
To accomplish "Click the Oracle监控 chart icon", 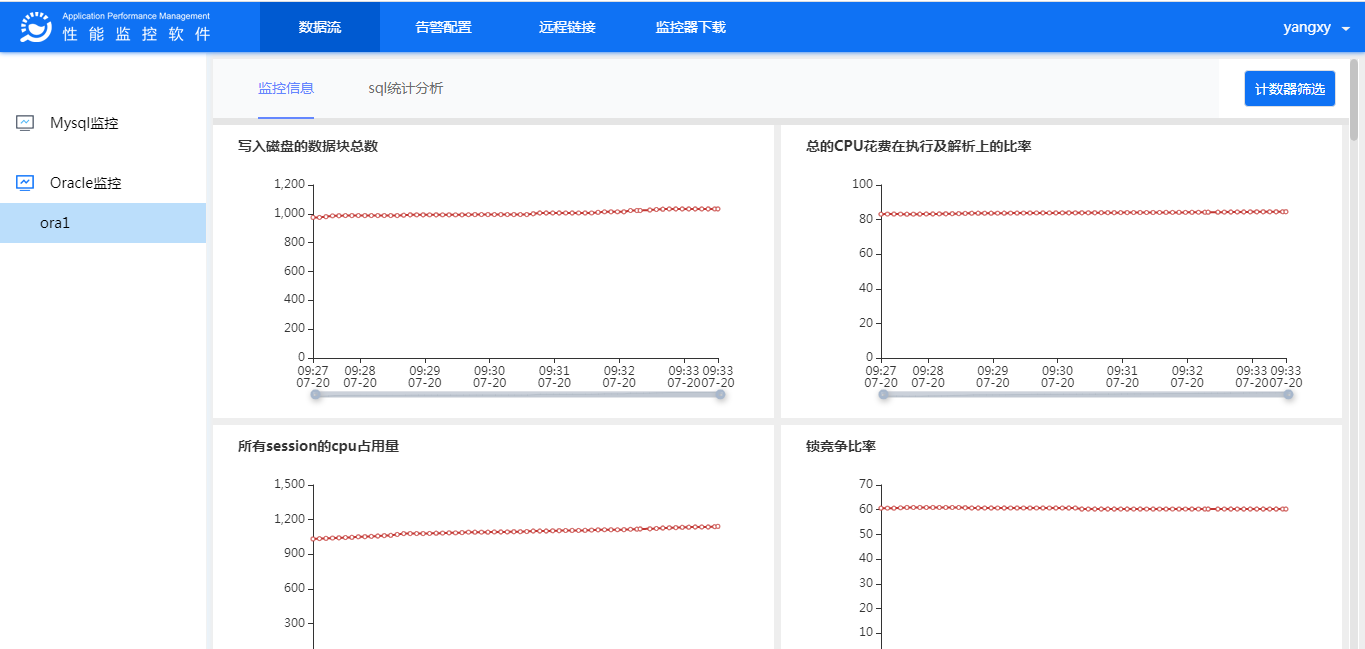I will pyautogui.click(x=25, y=183).
